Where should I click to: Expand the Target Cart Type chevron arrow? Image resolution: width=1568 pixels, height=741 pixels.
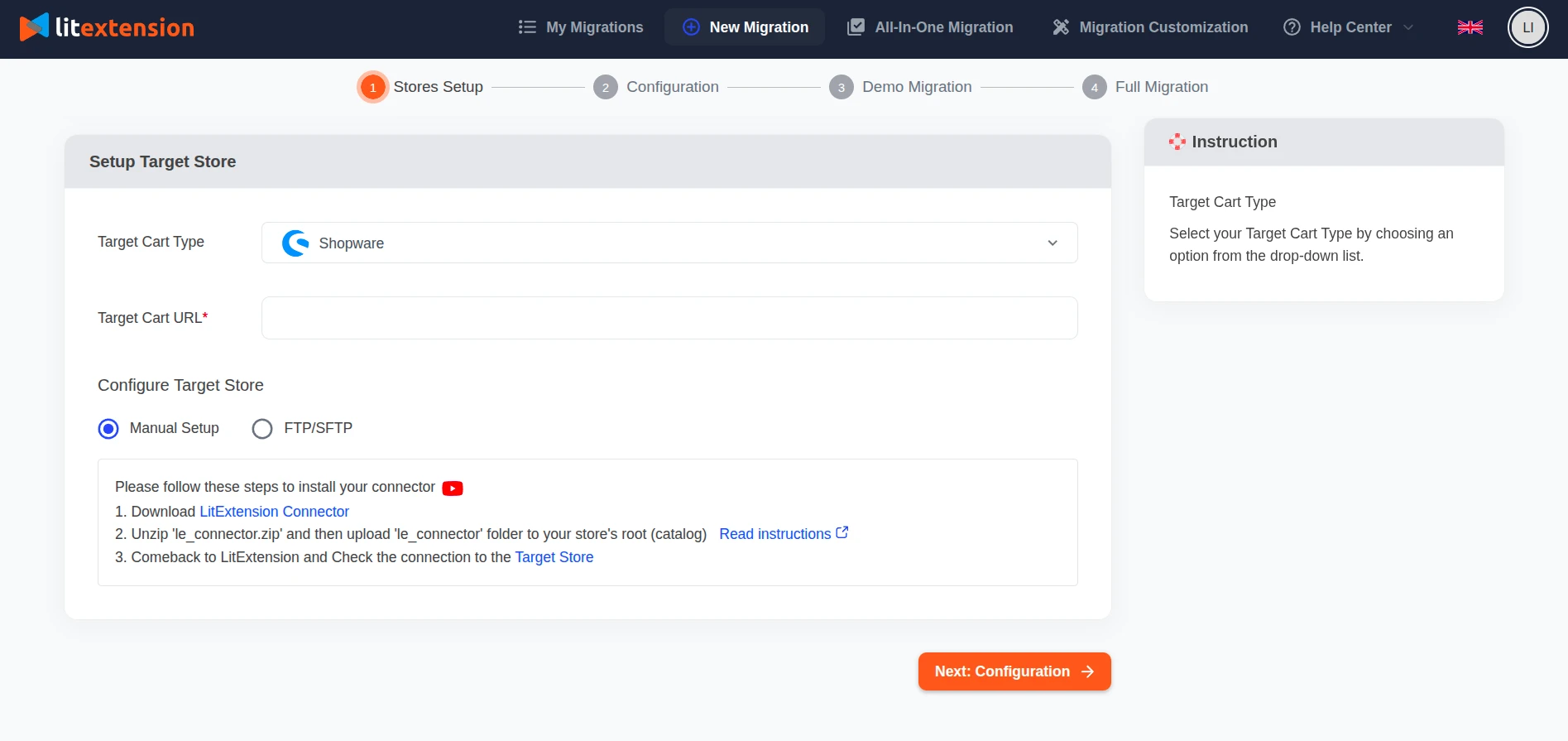tap(1053, 243)
